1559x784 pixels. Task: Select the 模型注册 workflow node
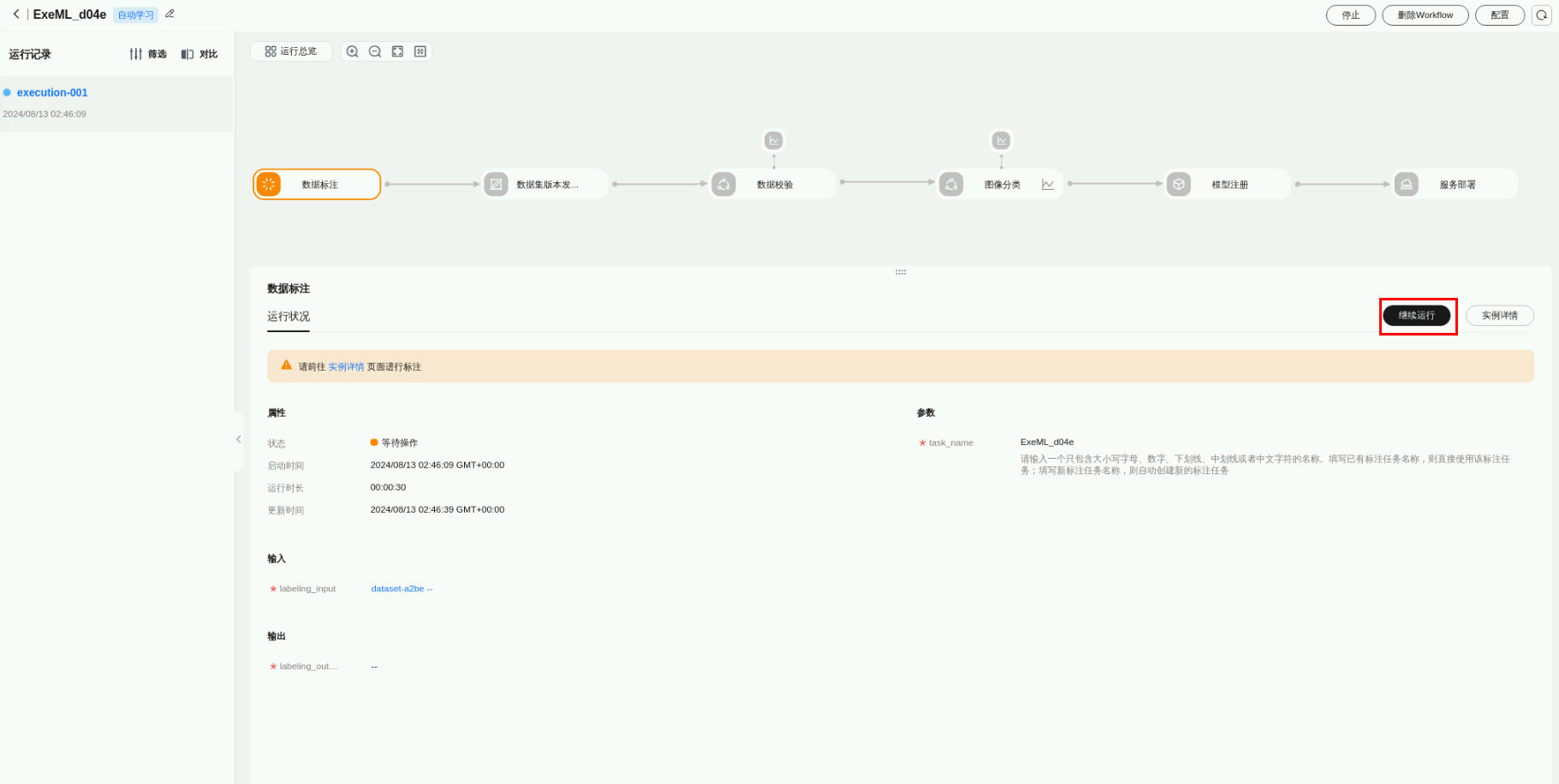click(x=1228, y=185)
